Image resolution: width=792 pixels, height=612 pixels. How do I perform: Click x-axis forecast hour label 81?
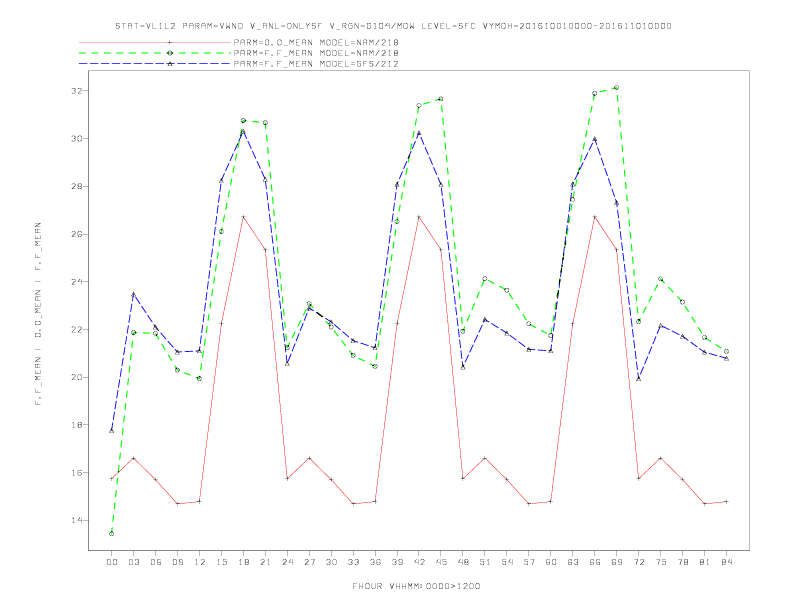click(705, 562)
